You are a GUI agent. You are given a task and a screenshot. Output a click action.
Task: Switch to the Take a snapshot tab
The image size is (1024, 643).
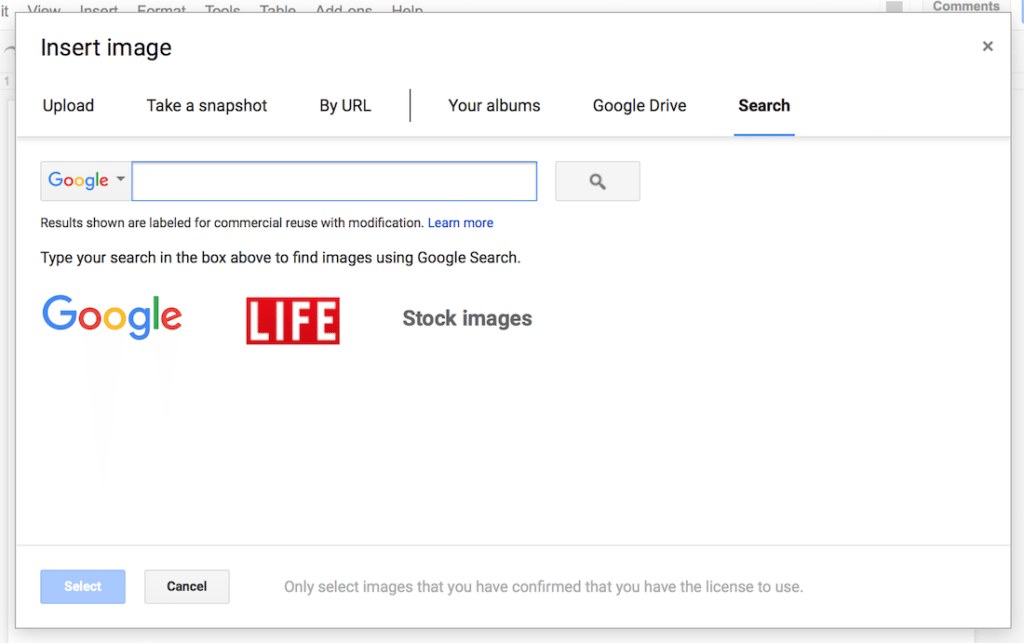click(206, 105)
